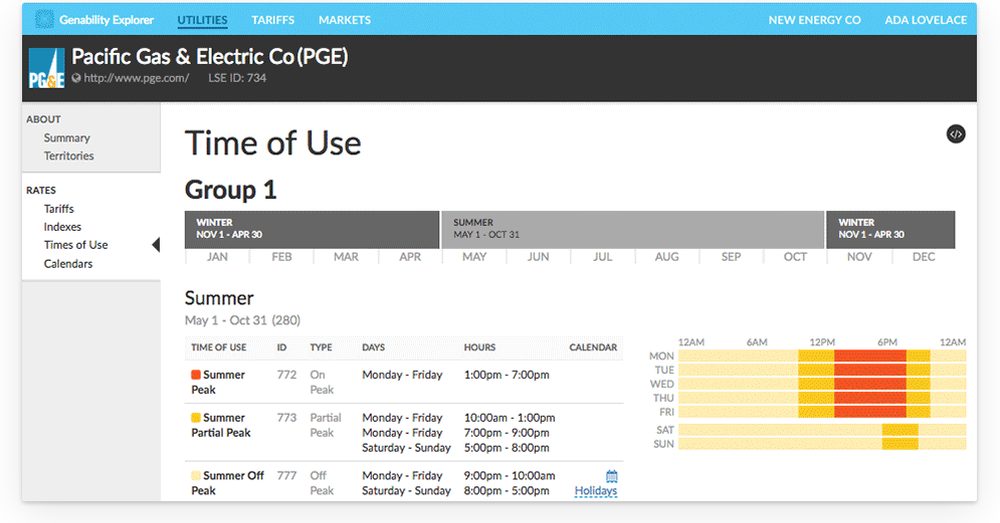Open the Holidays calendar icon
Viewport: 1000px width, 523px height.
[612, 476]
